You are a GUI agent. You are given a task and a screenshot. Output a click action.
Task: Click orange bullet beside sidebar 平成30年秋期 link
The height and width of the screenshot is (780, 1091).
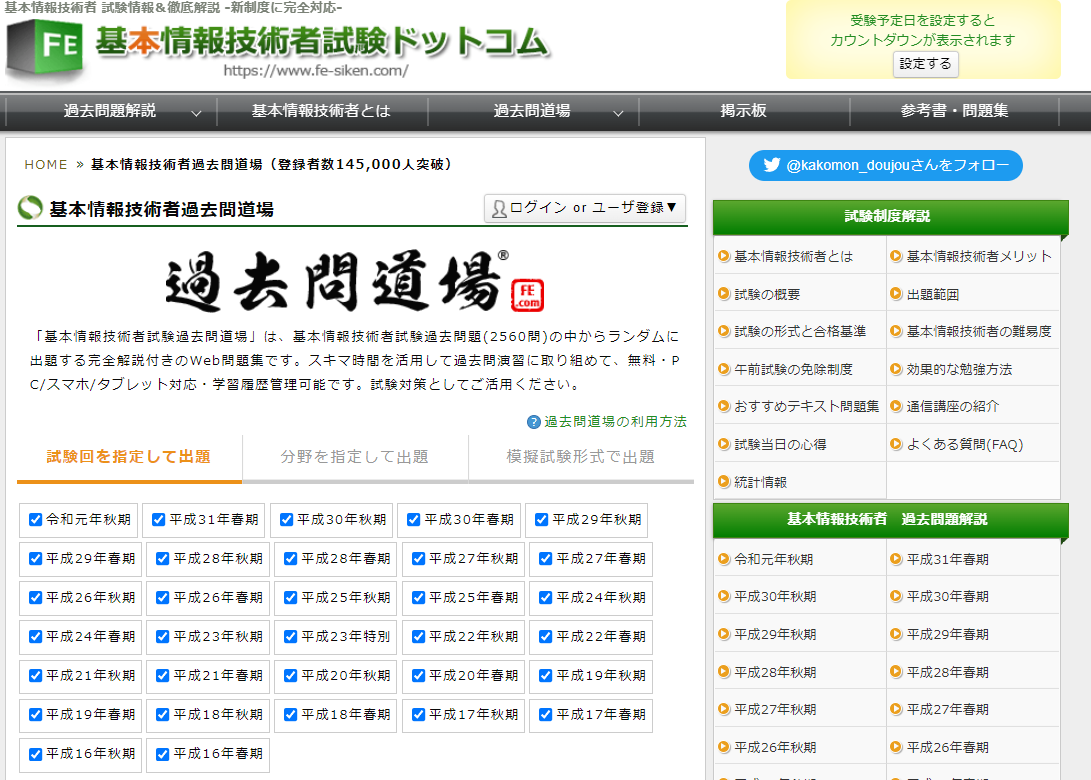pos(724,596)
